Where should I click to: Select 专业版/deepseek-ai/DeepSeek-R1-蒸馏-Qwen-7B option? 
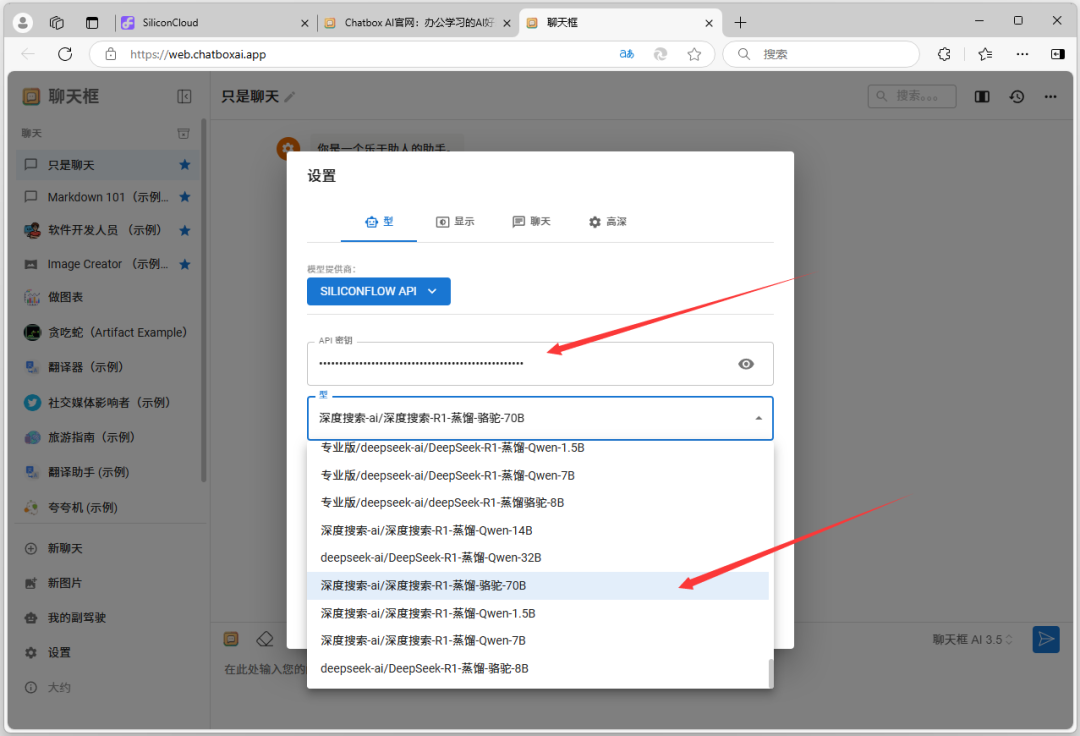pyautogui.click(x=538, y=476)
